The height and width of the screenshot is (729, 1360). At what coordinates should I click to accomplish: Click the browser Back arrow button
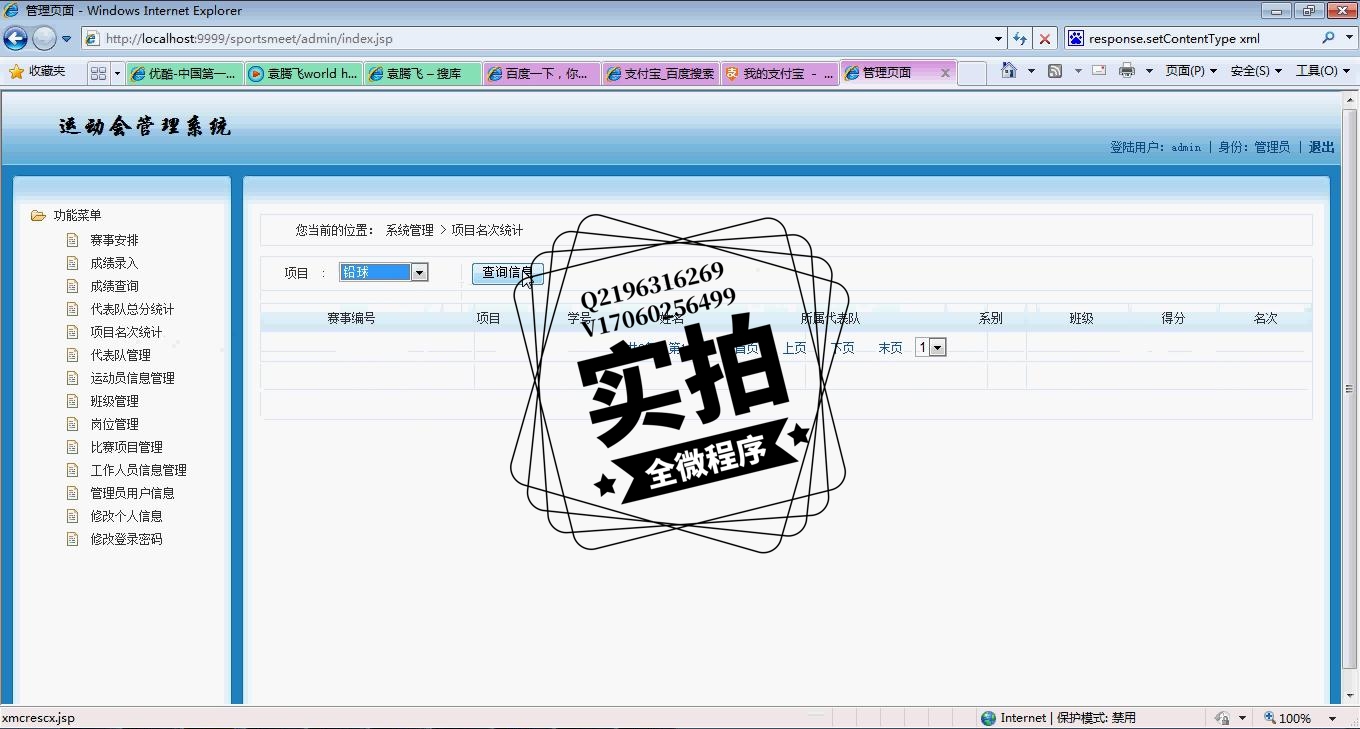point(16,39)
